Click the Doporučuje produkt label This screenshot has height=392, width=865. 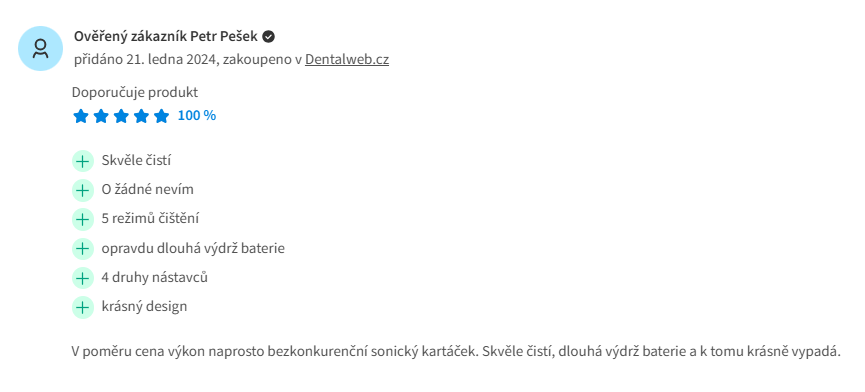pyautogui.click(x=135, y=93)
